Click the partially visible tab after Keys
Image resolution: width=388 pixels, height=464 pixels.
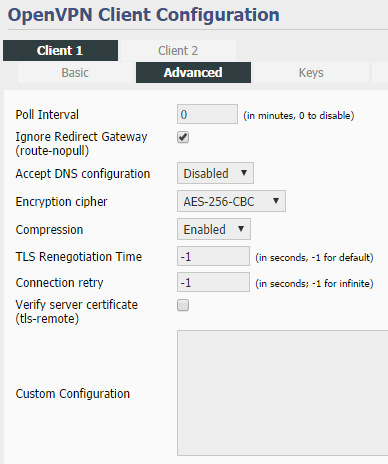[x=380, y=73]
